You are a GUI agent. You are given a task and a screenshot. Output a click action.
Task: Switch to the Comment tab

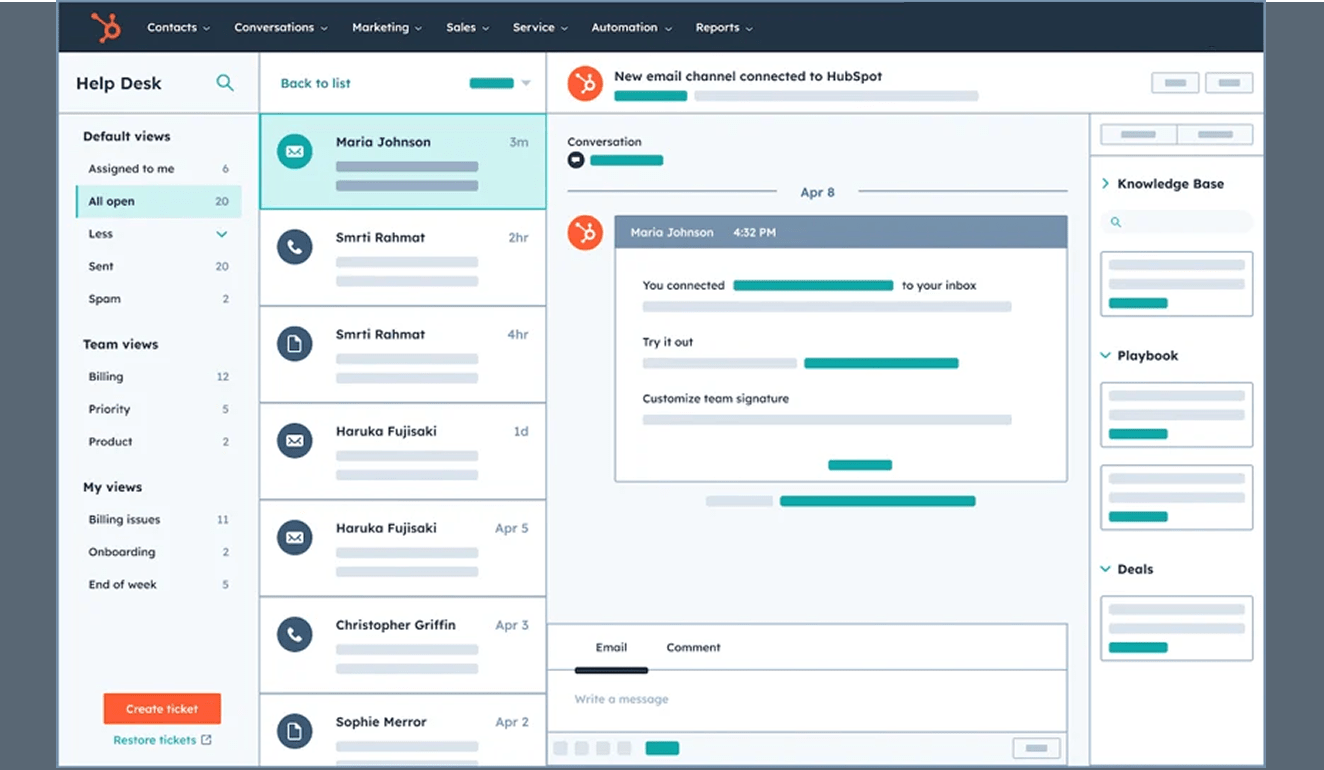click(x=693, y=647)
